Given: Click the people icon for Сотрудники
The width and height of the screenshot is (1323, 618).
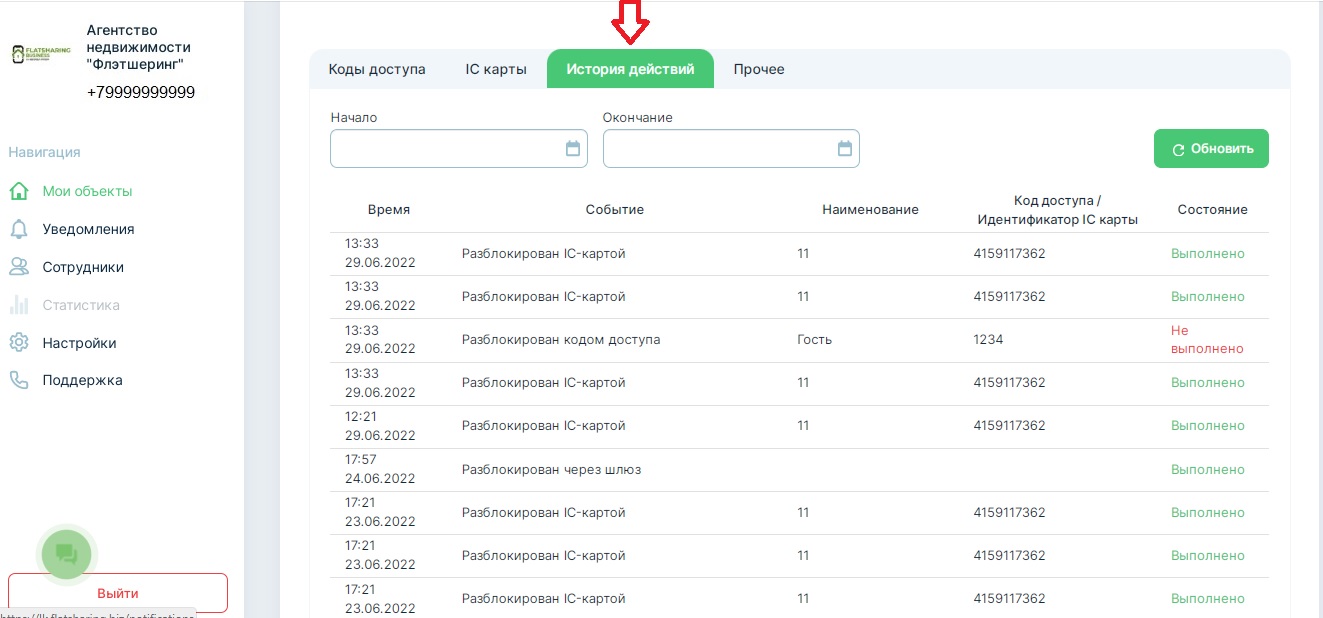Looking at the screenshot, I should point(18,267).
